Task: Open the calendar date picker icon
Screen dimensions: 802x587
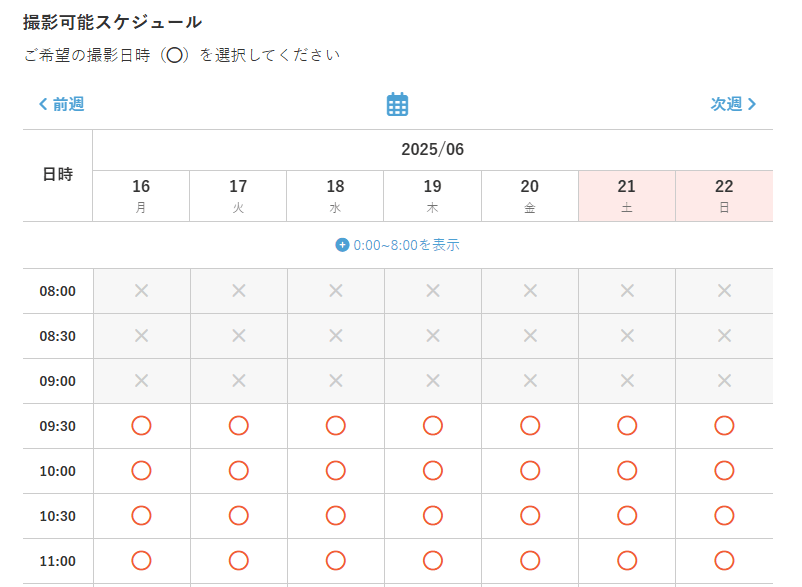Action: (x=397, y=104)
